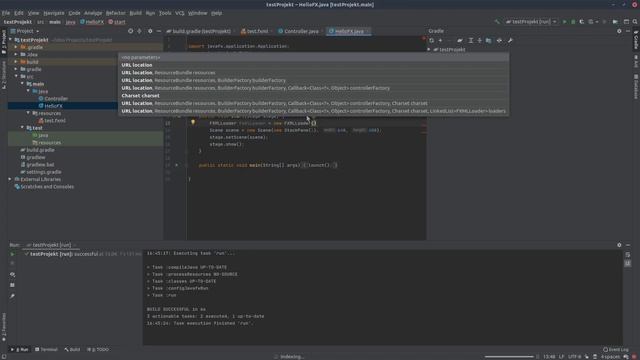Open Project panel gear settings
640x360 pixels.
(x=150, y=31)
